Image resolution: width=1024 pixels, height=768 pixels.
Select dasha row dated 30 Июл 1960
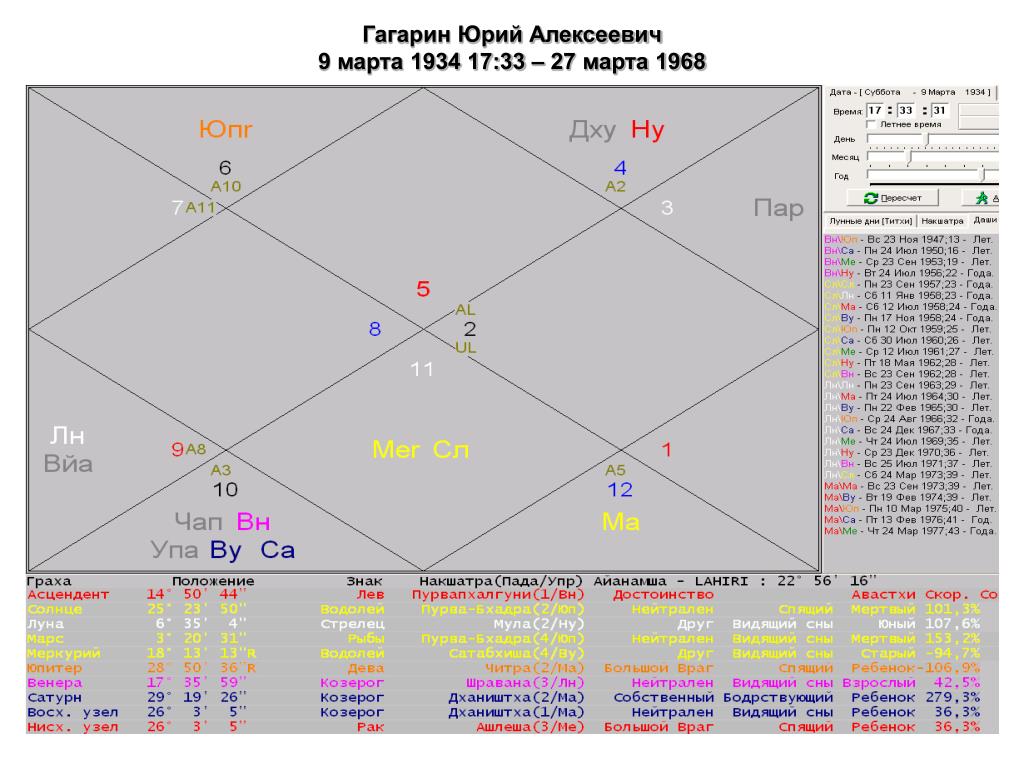pyautogui.click(x=909, y=340)
